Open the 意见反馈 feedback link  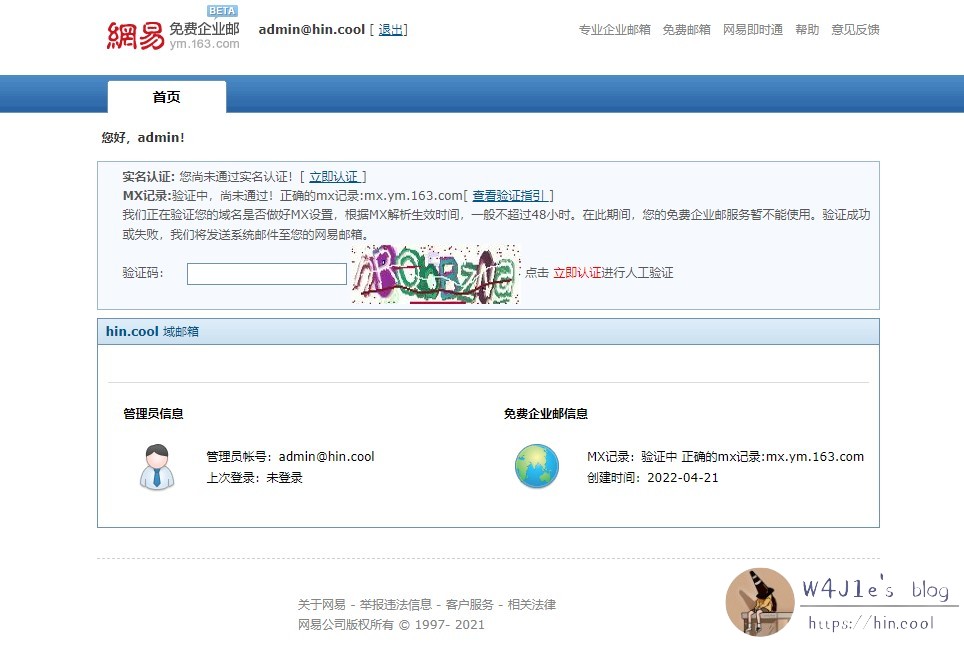pyautogui.click(x=855, y=30)
